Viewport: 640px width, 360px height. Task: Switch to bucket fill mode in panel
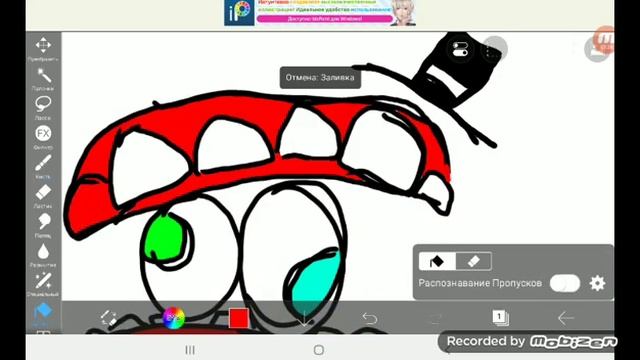pyautogui.click(x=437, y=261)
